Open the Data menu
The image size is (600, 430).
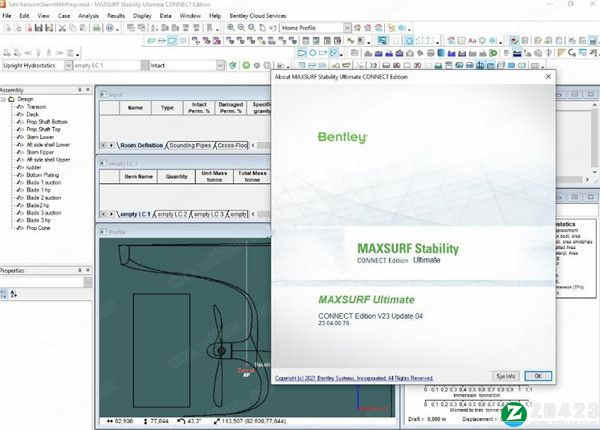(165, 16)
